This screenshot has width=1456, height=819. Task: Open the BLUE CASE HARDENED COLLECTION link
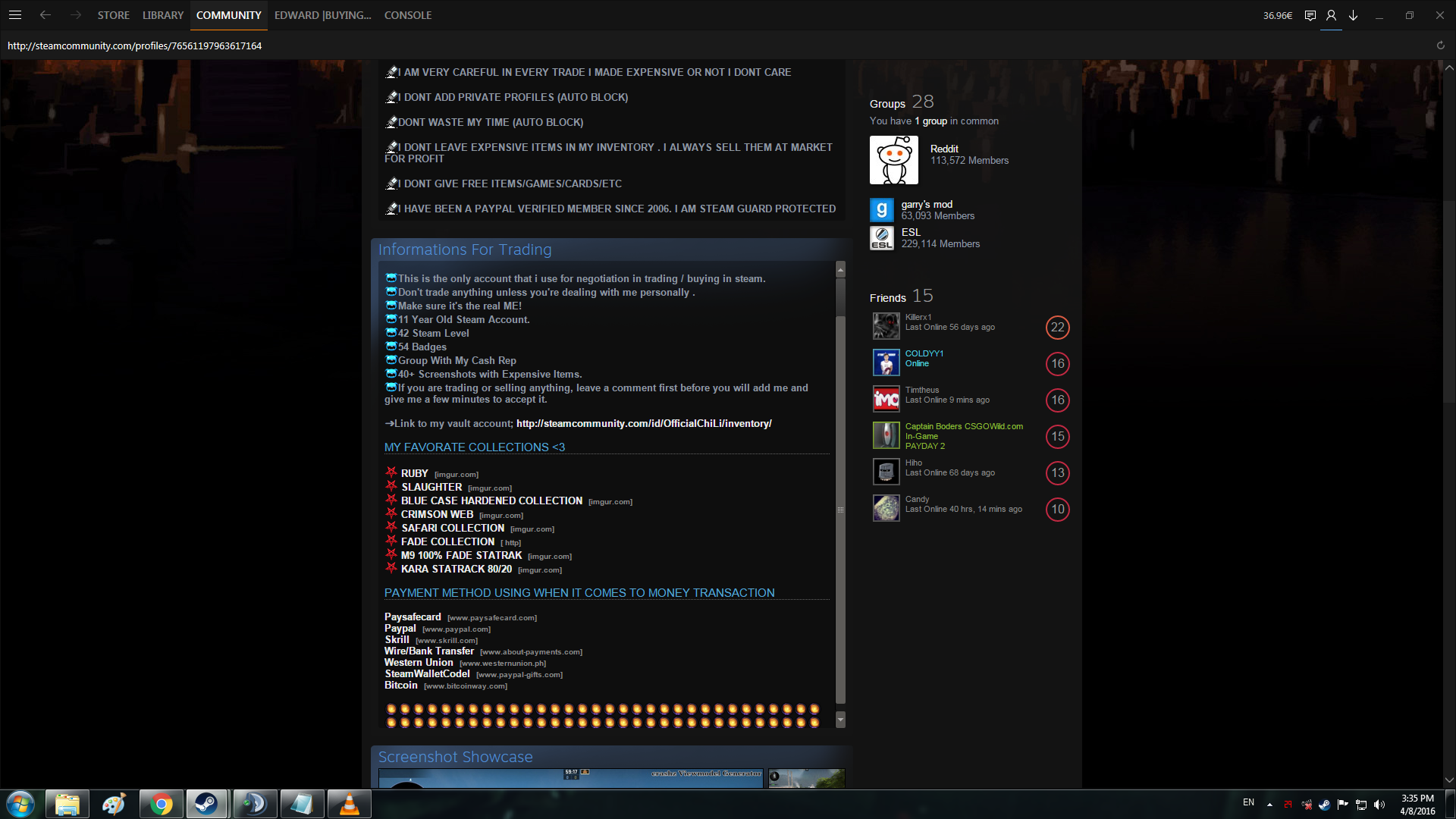point(491,501)
